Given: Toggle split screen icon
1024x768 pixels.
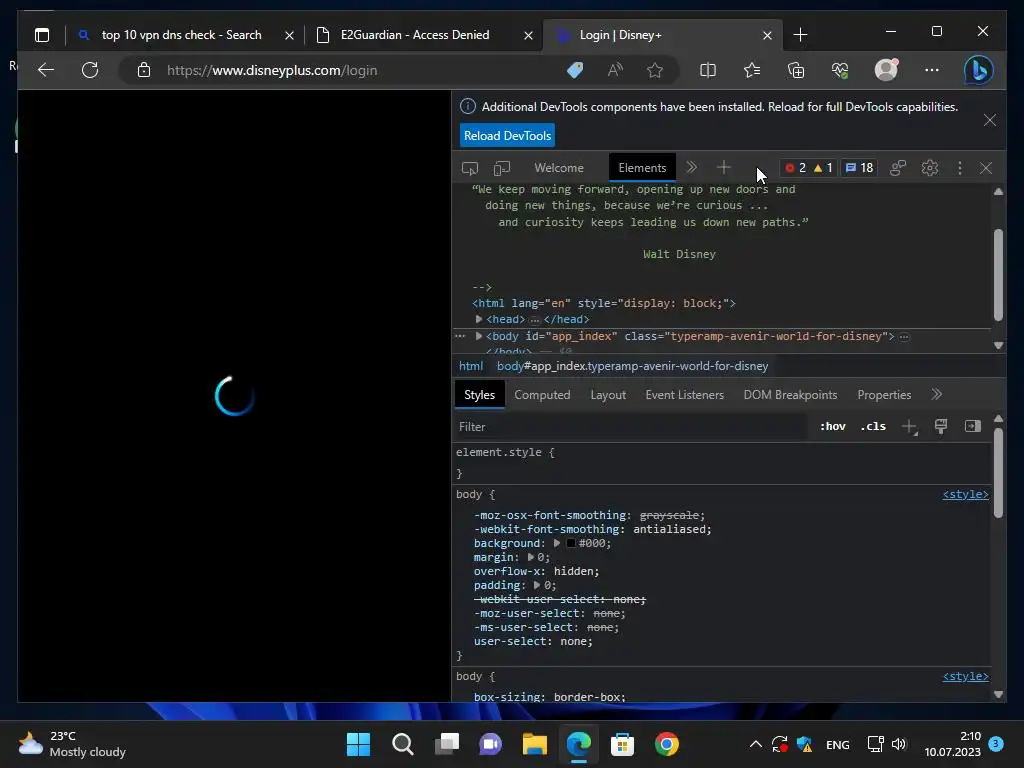Looking at the screenshot, I should [707, 70].
